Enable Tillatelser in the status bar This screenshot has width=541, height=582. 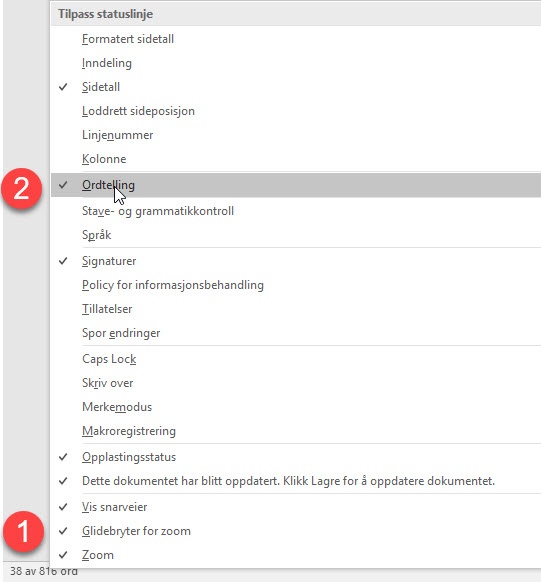click(x=296, y=309)
